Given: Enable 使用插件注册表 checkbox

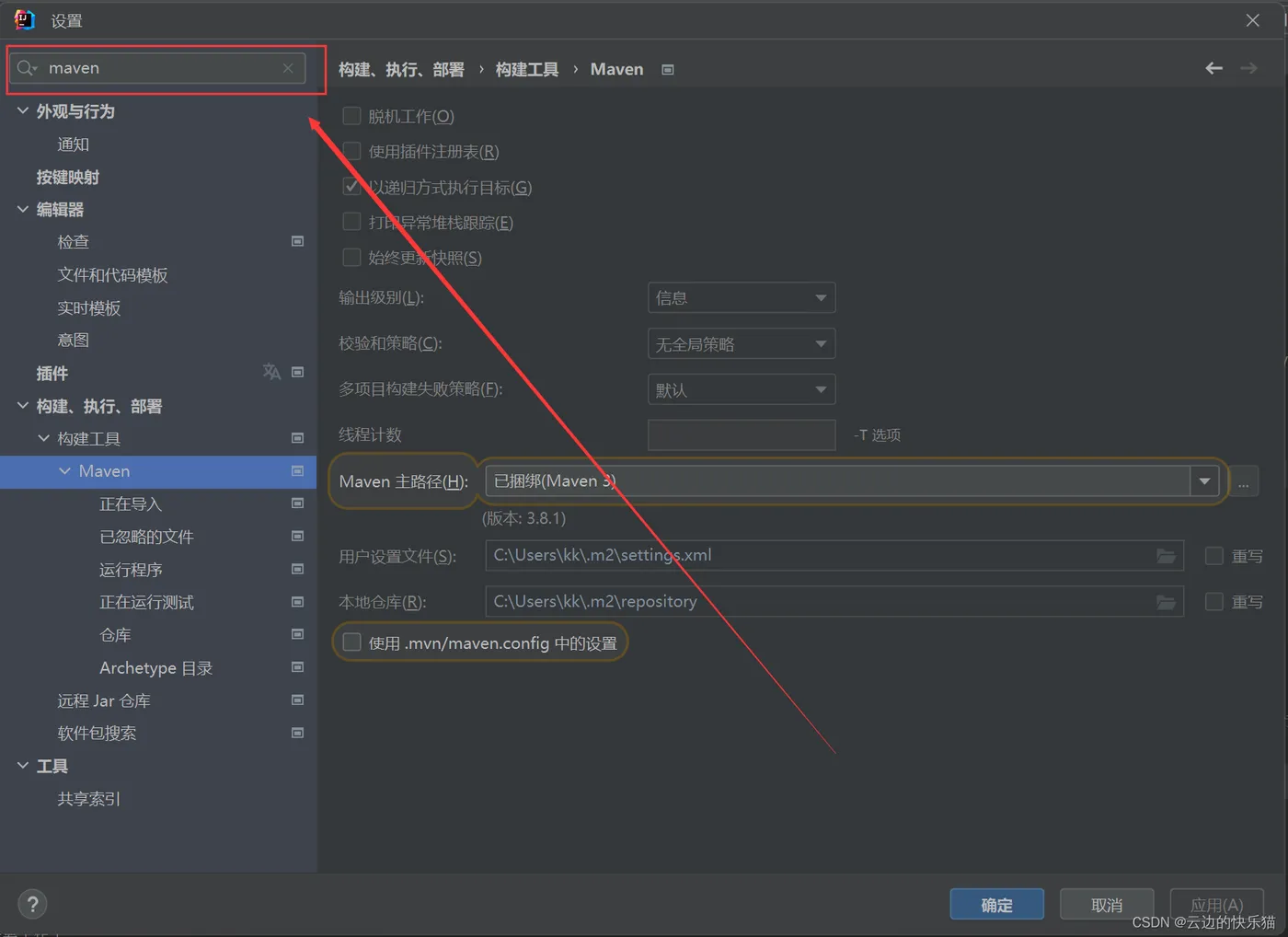Looking at the screenshot, I should tap(351, 151).
